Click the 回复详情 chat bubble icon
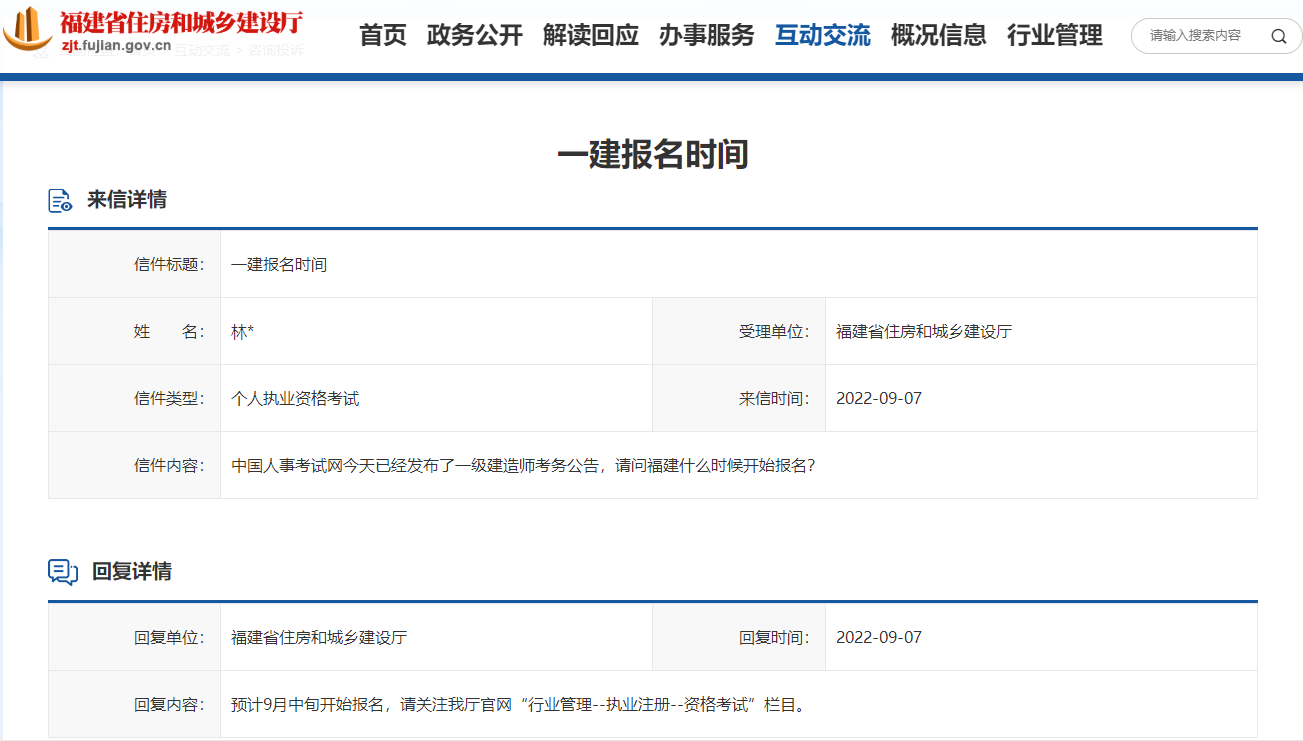1303x741 pixels. pos(63,572)
